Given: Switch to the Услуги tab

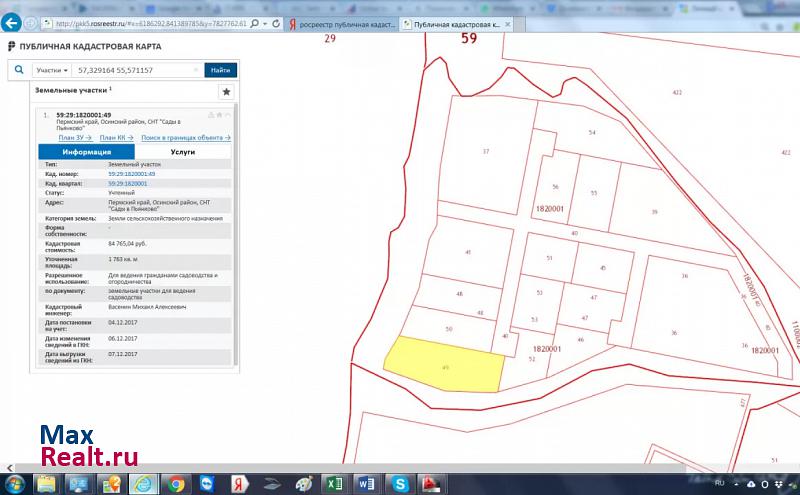Looking at the screenshot, I should [x=183, y=152].
